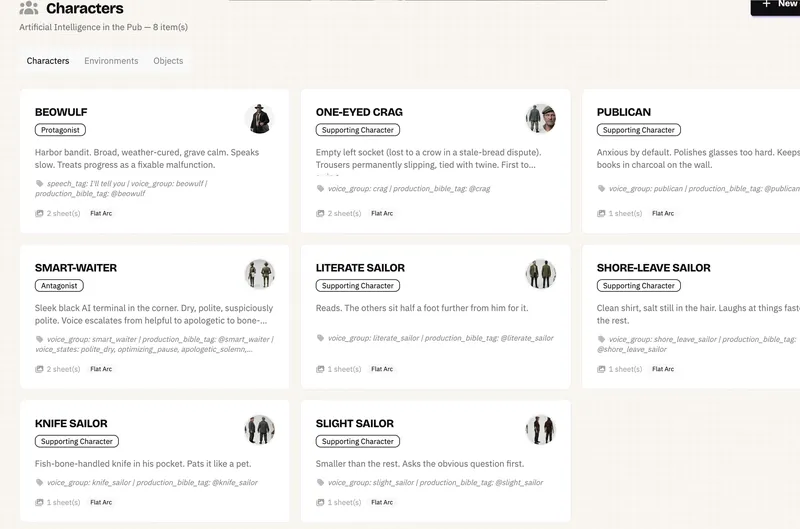Click the tag icon on Knife Sailor card
The height and width of the screenshot is (529, 800).
pyautogui.click(x=39, y=482)
